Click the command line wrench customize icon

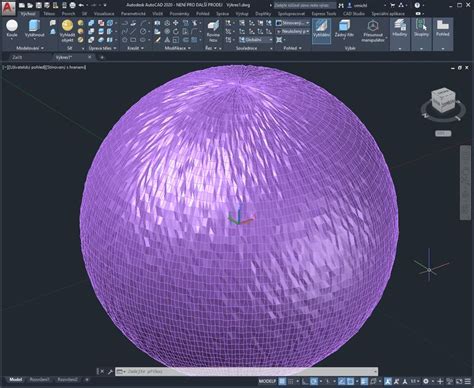(110, 371)
